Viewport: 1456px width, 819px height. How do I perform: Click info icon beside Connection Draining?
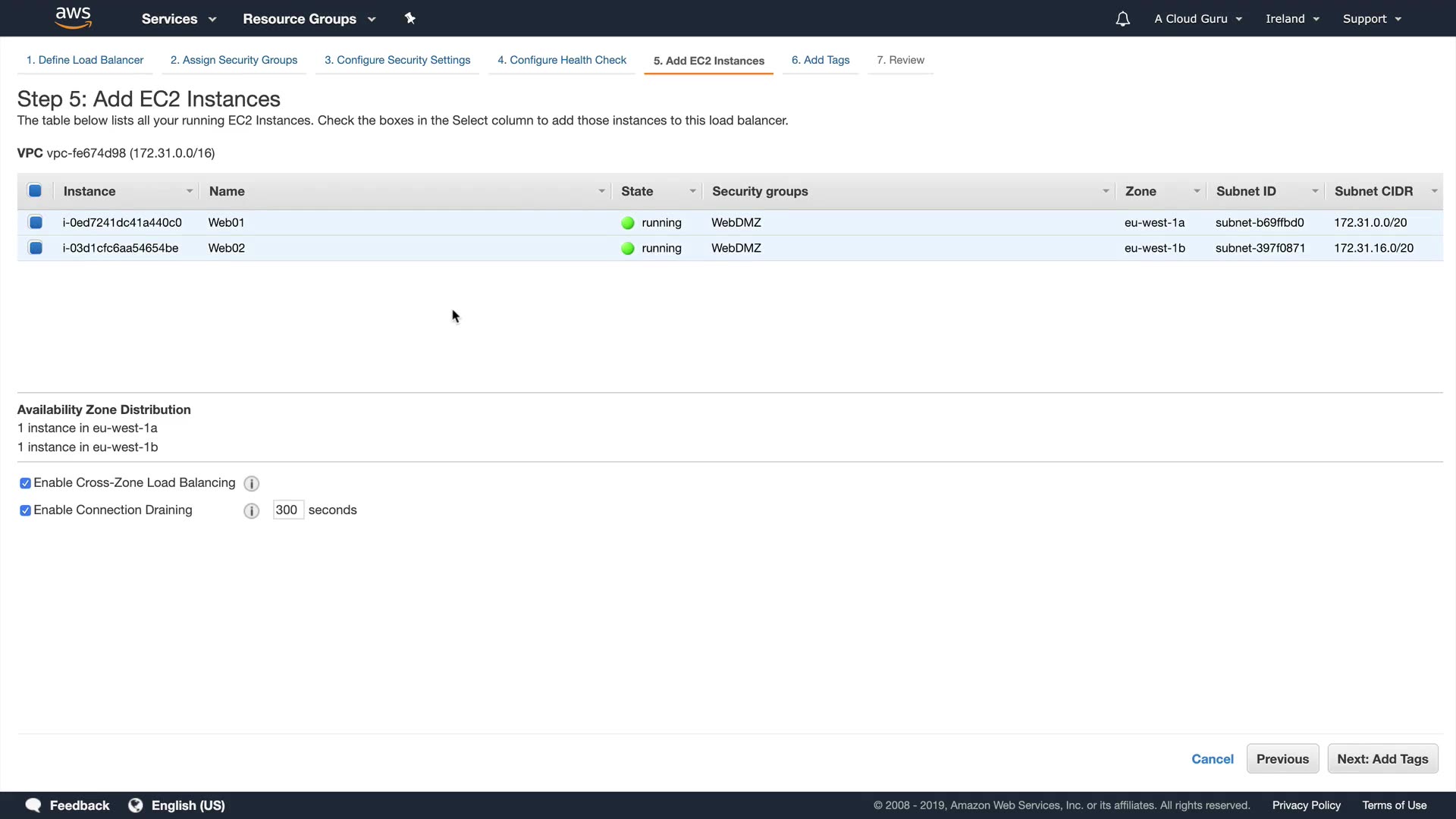(252, 511)
